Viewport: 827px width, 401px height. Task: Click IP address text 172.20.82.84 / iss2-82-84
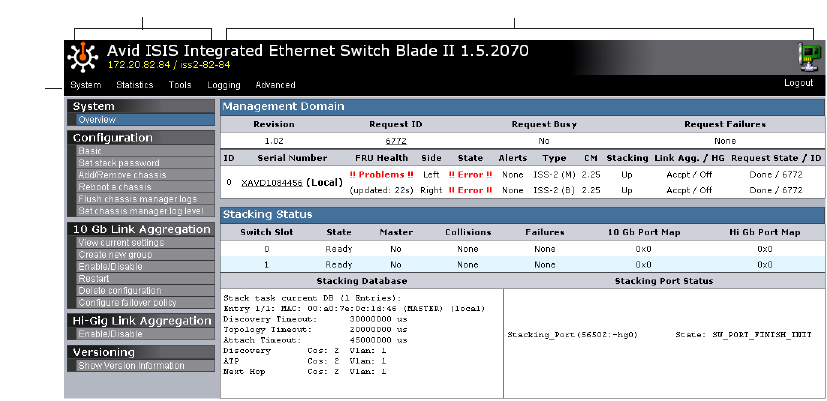tap(169, 65)
